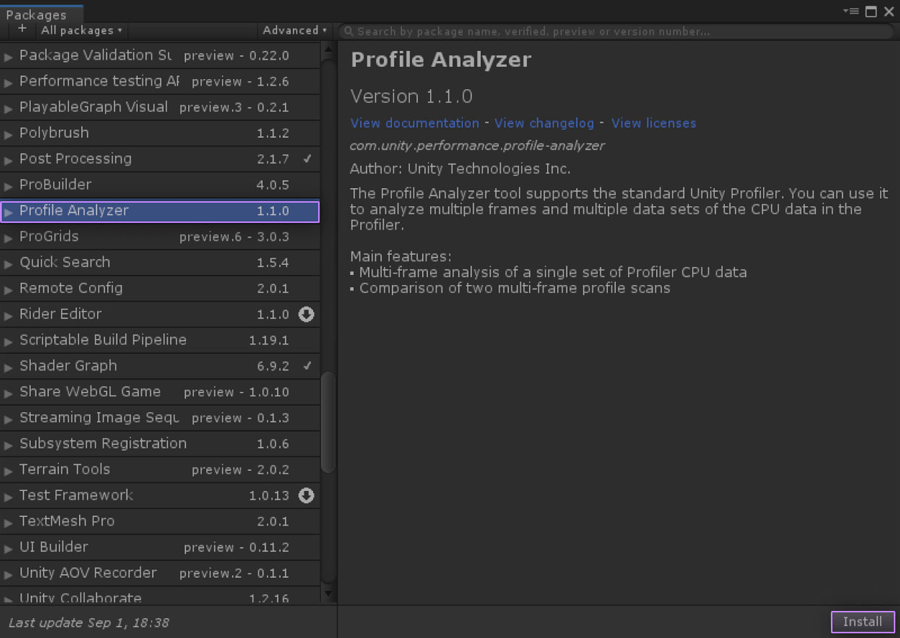Expand the TextMesh Pro package arrow
Image resolution: width=900 pixels, height=638 pixels.
point(9,522)
